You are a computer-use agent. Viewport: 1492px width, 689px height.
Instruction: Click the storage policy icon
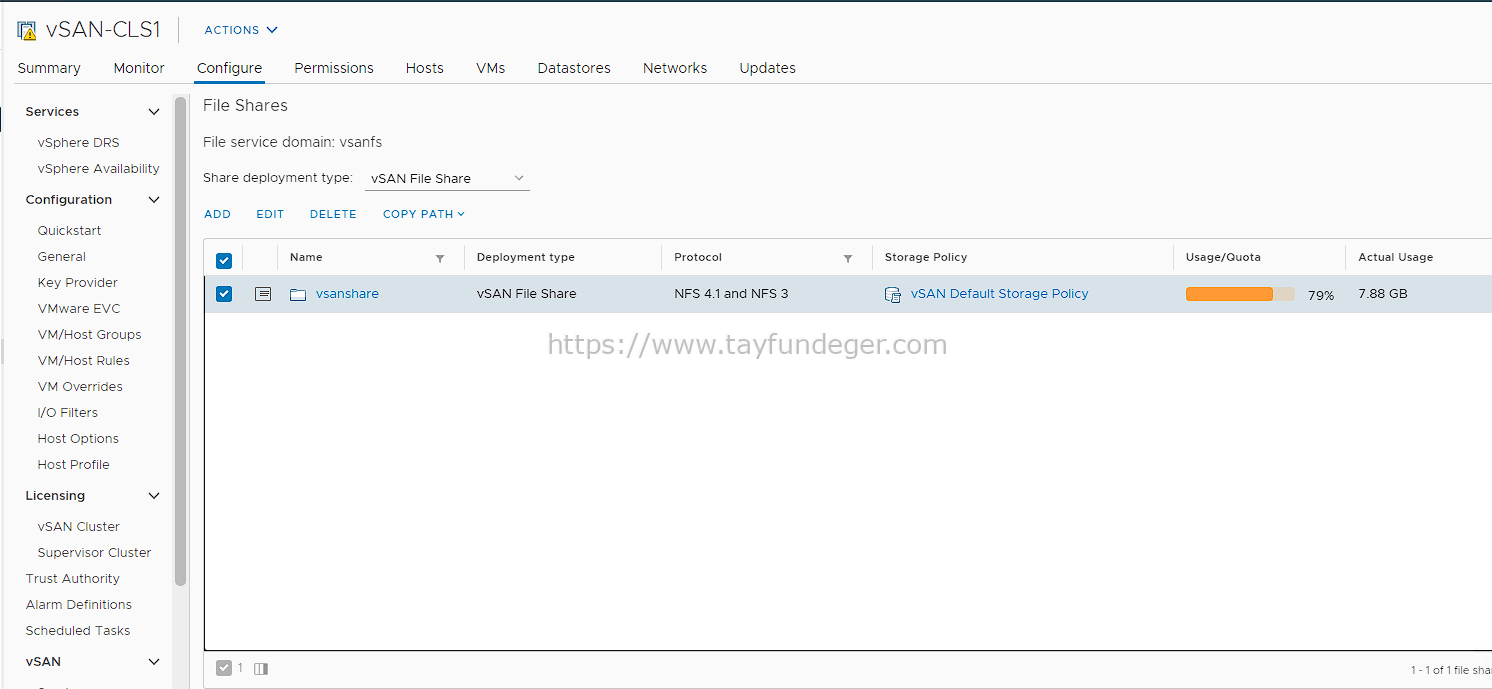coord(893,294)
